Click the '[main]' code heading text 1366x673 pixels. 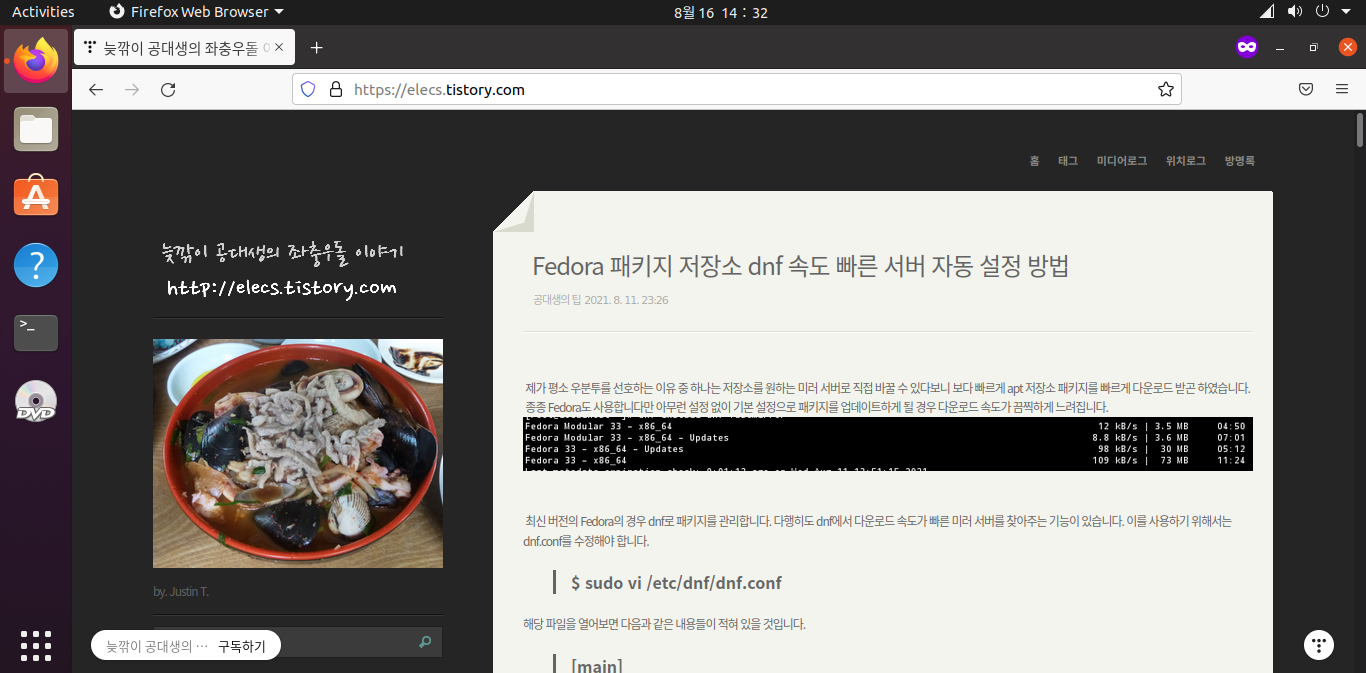coord(596,665)
